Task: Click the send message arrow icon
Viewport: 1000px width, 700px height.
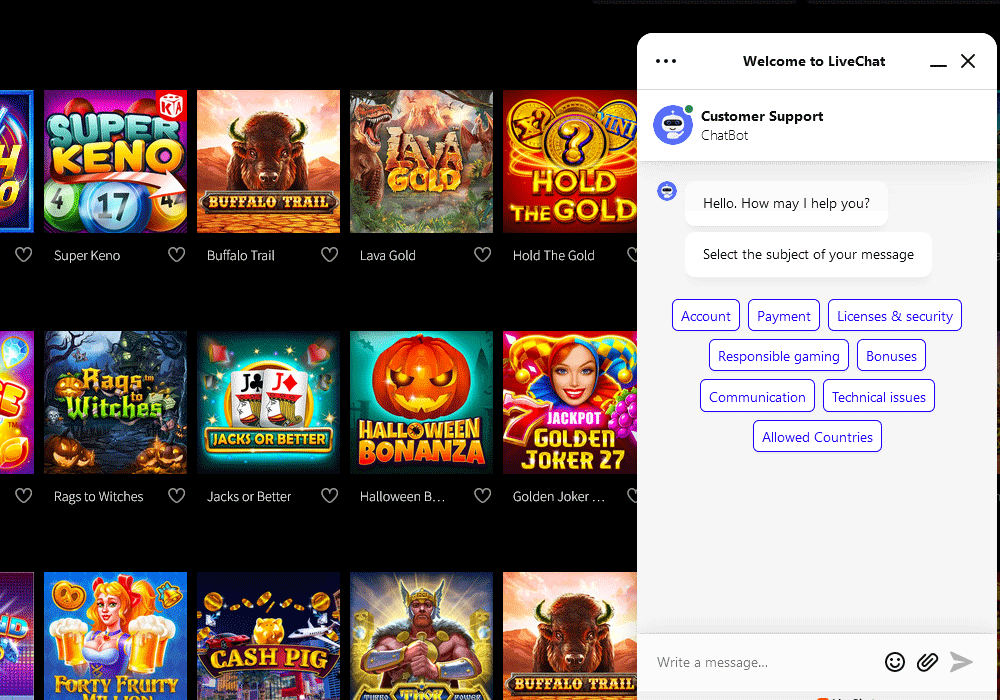Action: pos(961,662)
